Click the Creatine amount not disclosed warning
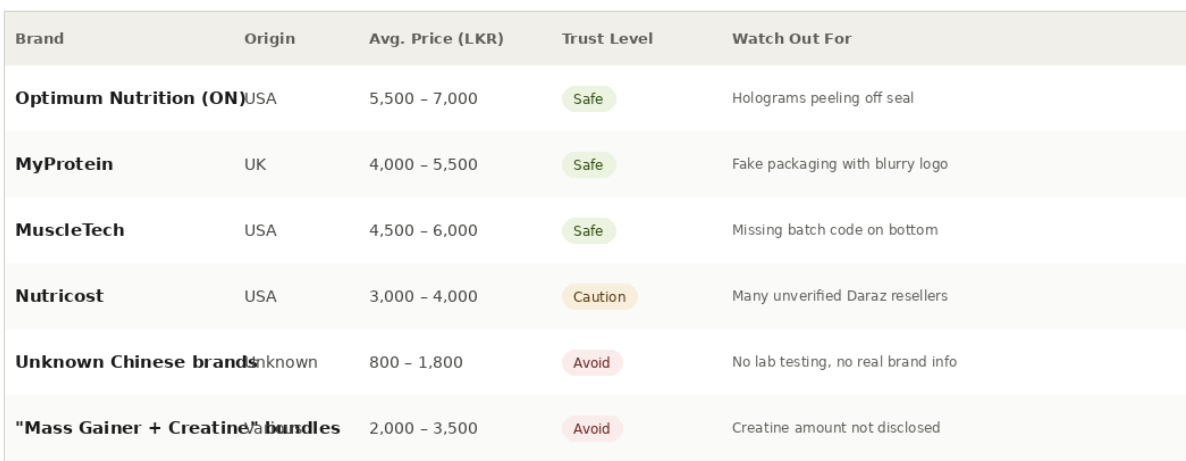 836,428
